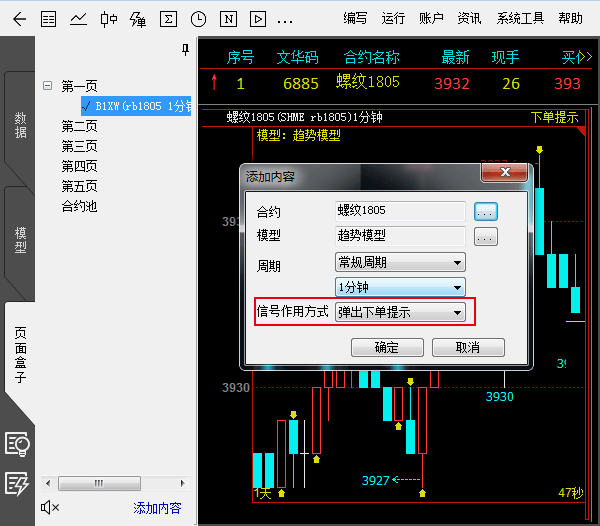Click the clock icon in the toolbar
This screenshot has width=600, height=526.
tap(198, 18)
